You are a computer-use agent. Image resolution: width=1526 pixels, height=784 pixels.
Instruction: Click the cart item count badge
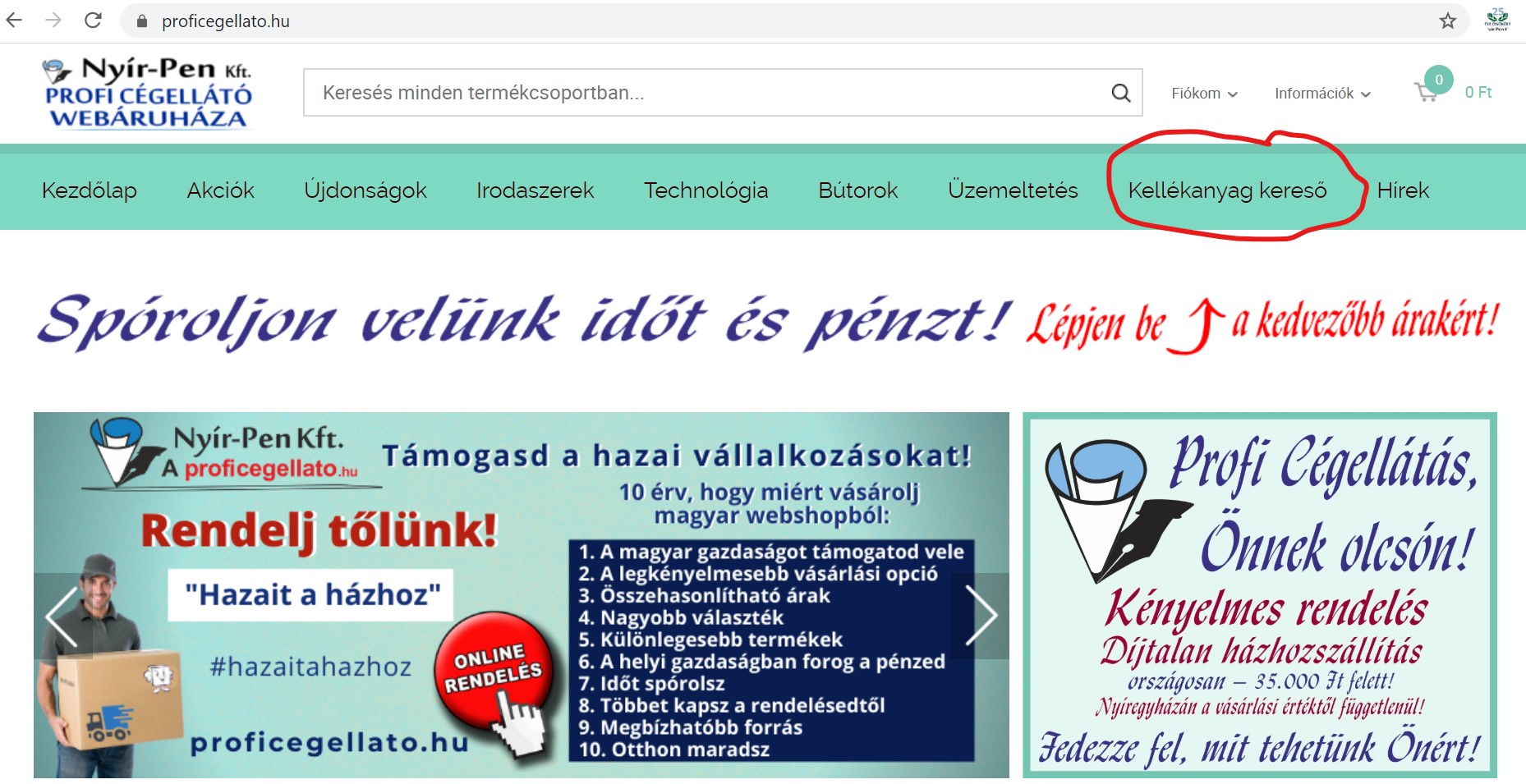(1438, 80)
